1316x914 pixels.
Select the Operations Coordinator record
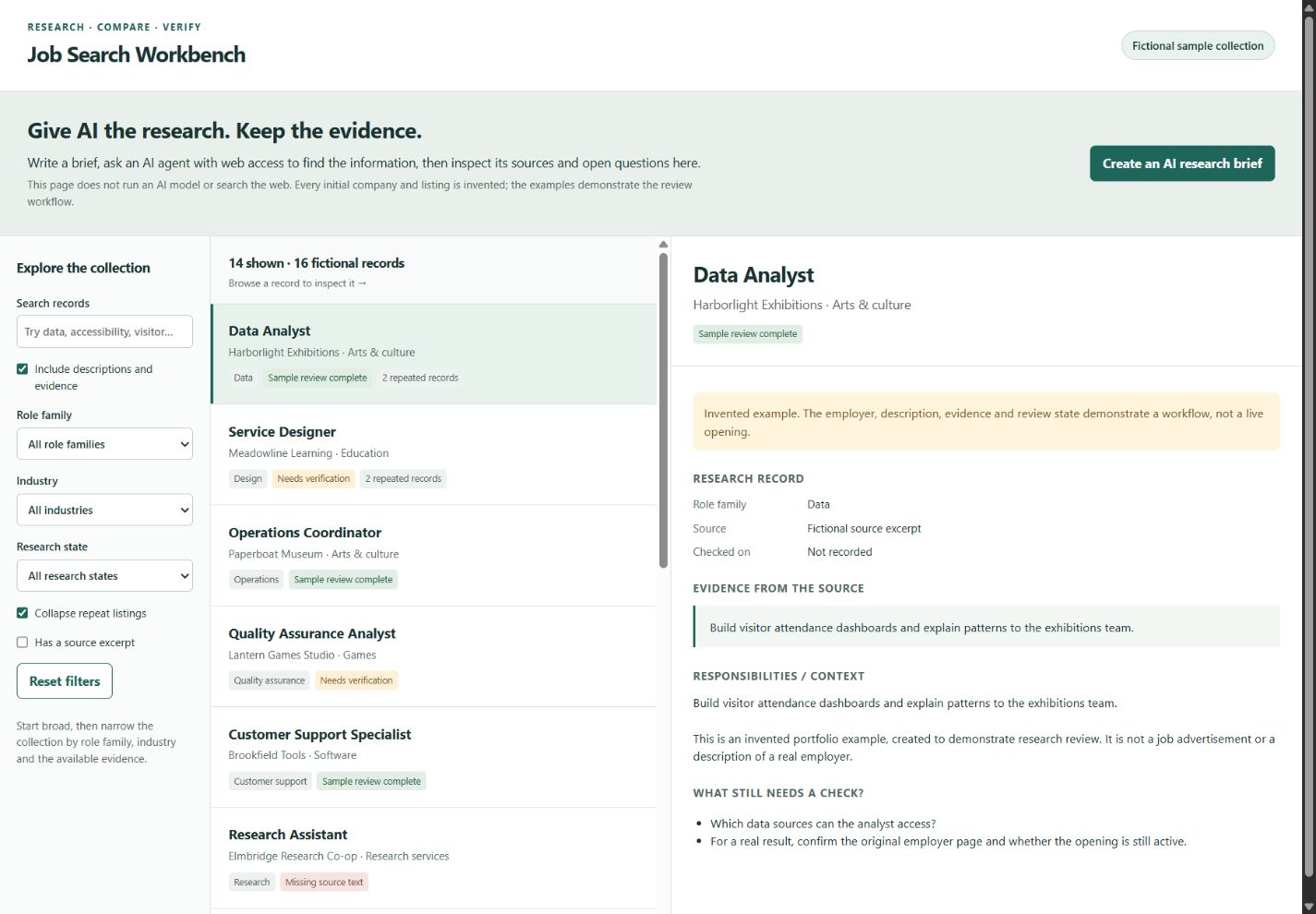coord(434,555)
